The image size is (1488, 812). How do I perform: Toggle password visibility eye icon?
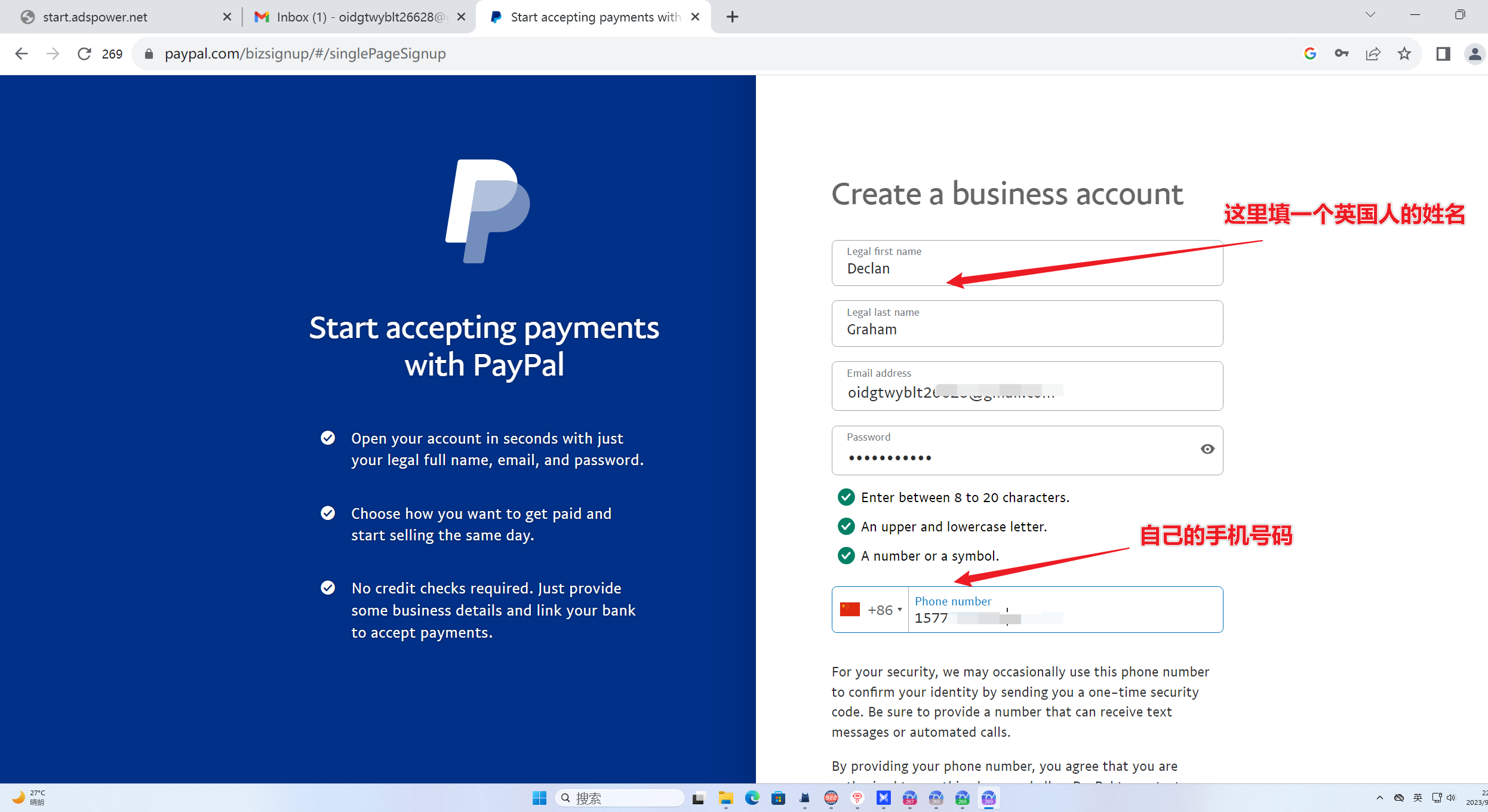point(1207,449)
